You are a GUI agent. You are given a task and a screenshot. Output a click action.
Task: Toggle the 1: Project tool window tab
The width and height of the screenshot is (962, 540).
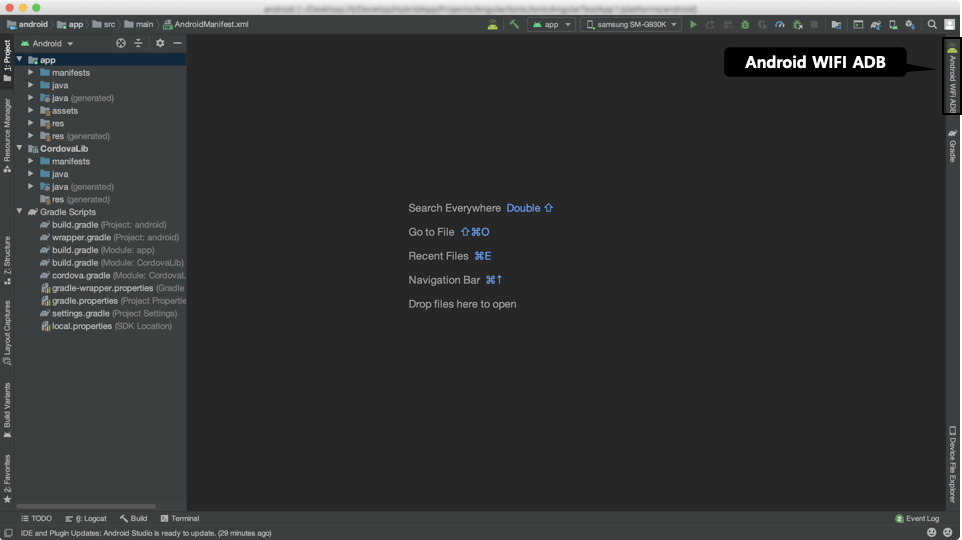click(7, 60)
